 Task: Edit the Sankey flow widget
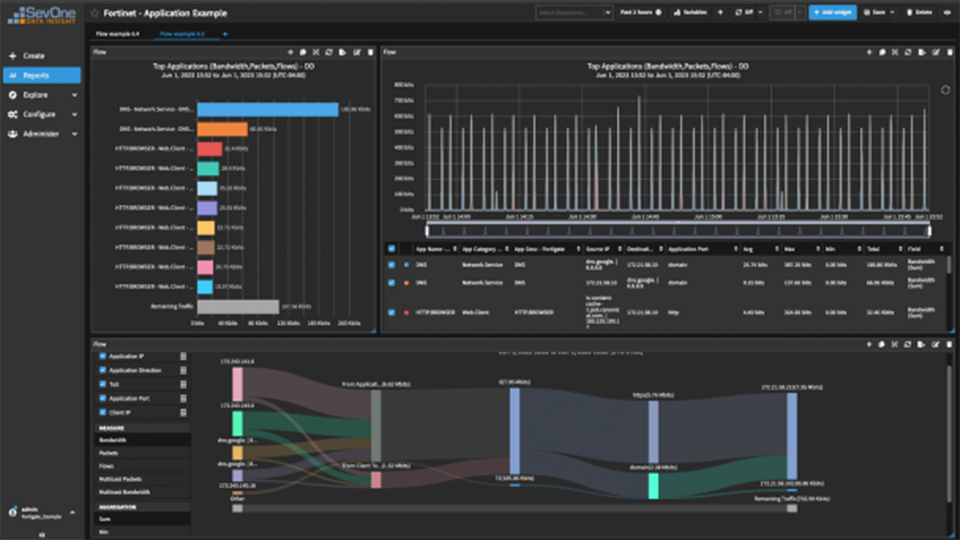[936, 345]
